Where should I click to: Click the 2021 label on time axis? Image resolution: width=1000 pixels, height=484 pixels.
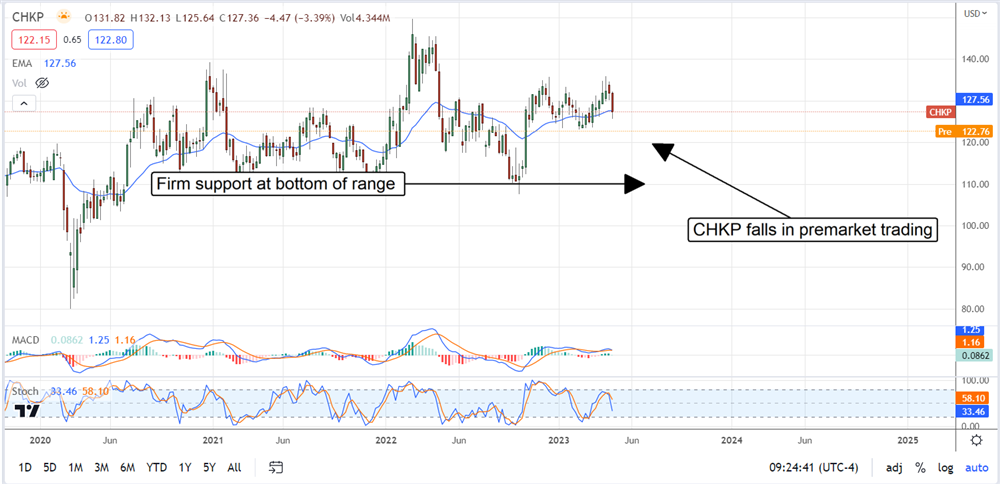(x=212, y=440)
